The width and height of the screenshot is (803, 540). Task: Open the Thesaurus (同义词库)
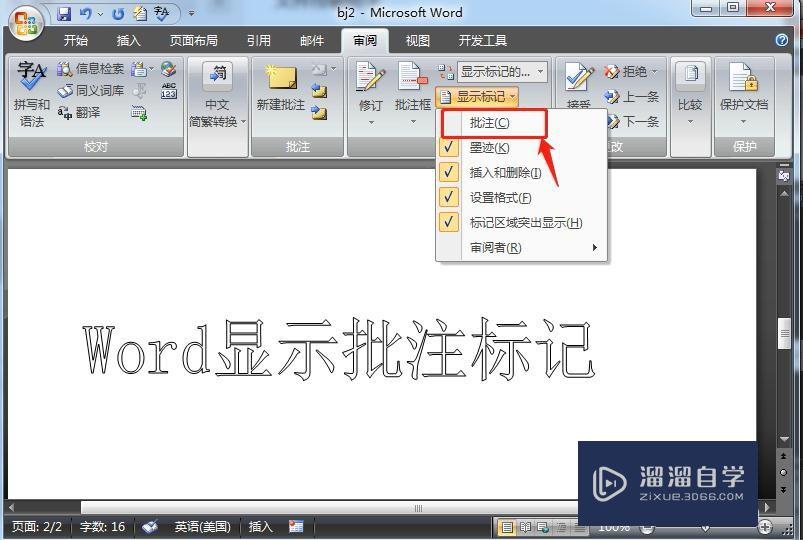pos(91,91)
